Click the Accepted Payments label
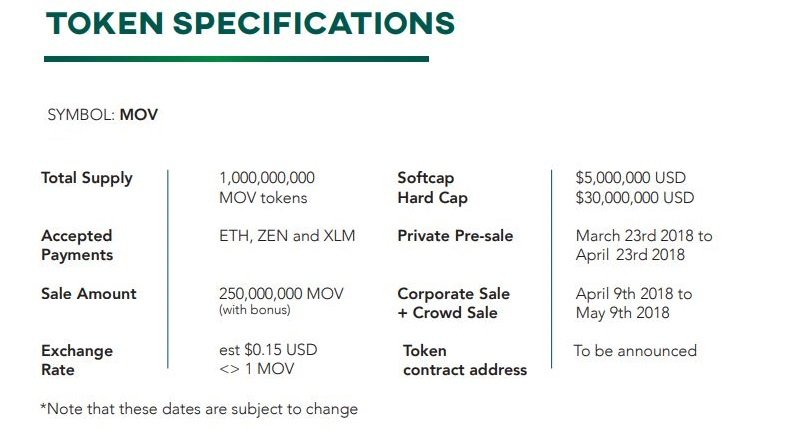Image resolution: width=788 pixels, height=440 pixels. click(77, 245)
